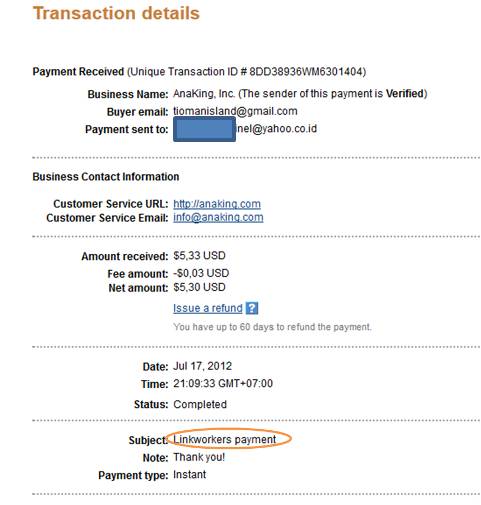Viewport: 481px width, 505px height.
Task: Open the http://anaking.com customer service URL
Action: [217, 204]
